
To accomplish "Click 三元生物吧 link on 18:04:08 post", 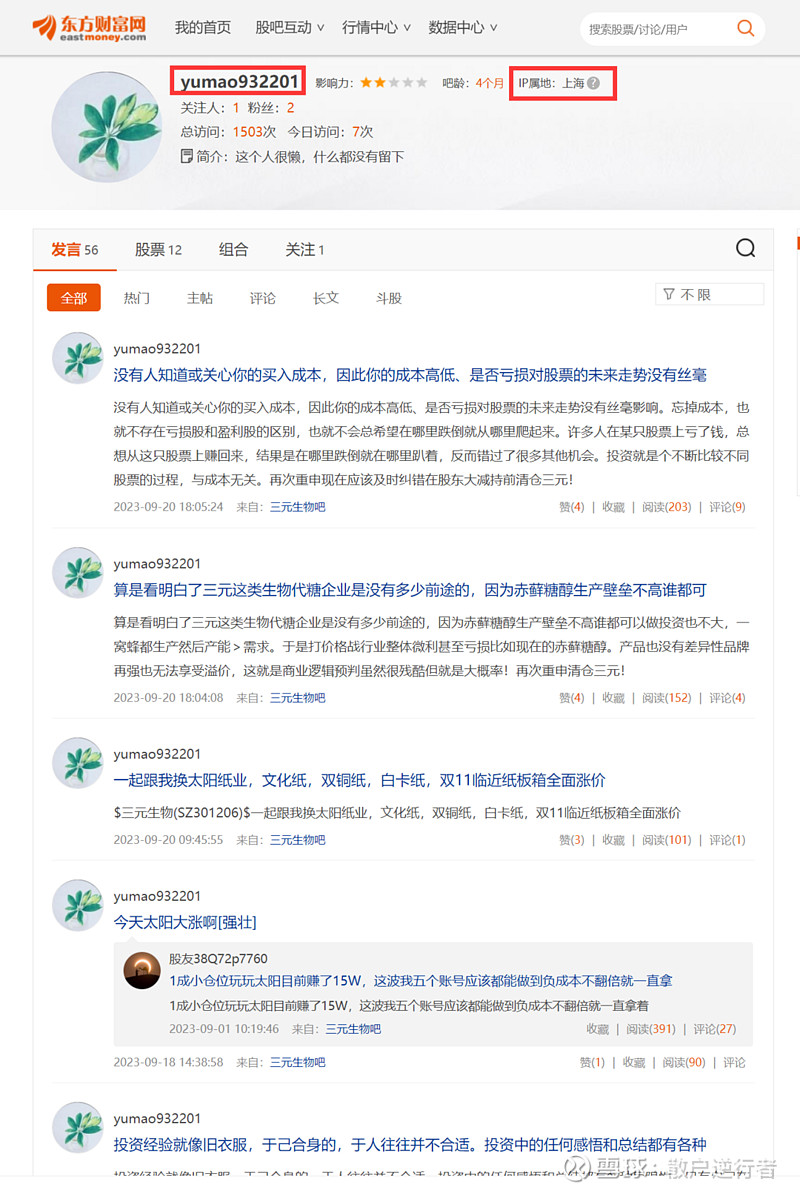I will tap(298, 698).
